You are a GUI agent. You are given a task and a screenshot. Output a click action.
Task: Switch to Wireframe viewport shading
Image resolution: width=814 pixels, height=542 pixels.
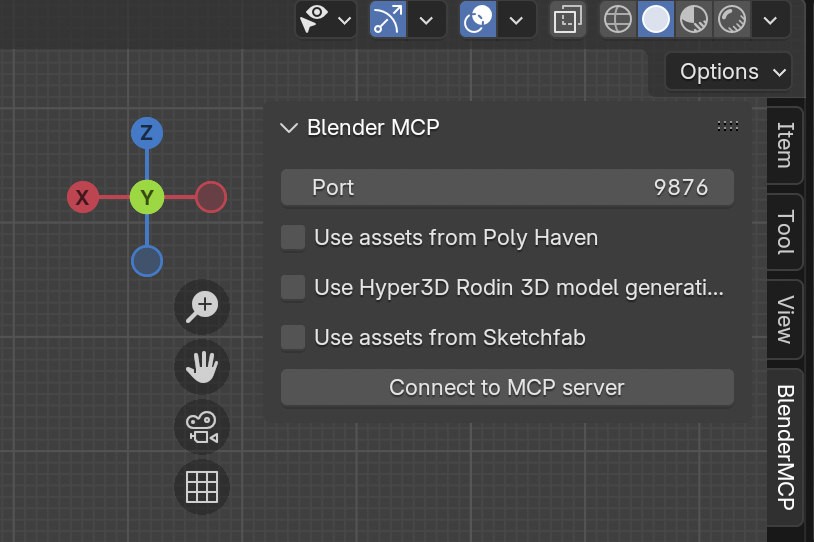pyautogui.click(x=618, y=19)
